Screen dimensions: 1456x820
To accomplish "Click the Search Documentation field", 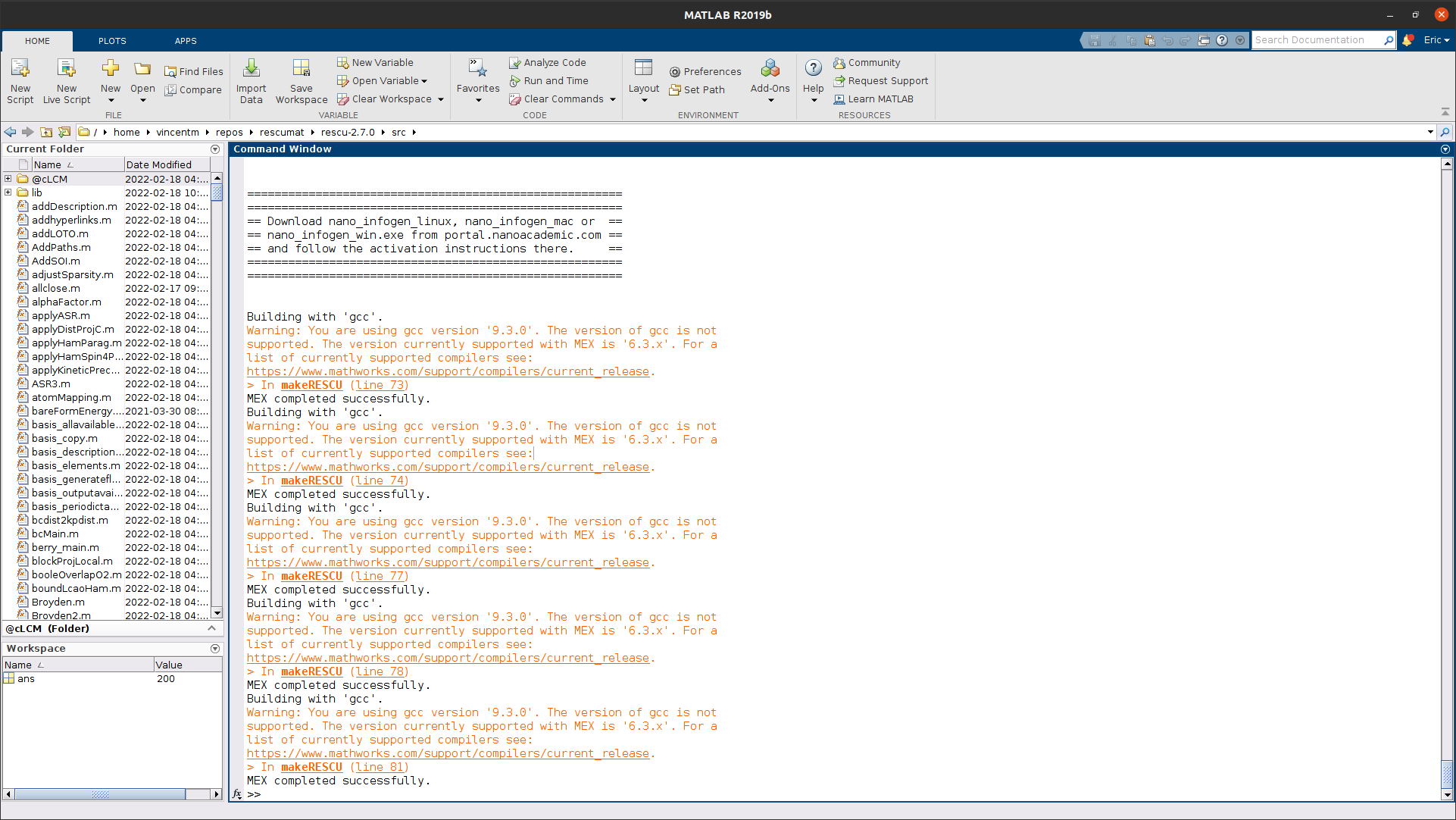I will pos(1317,40).
